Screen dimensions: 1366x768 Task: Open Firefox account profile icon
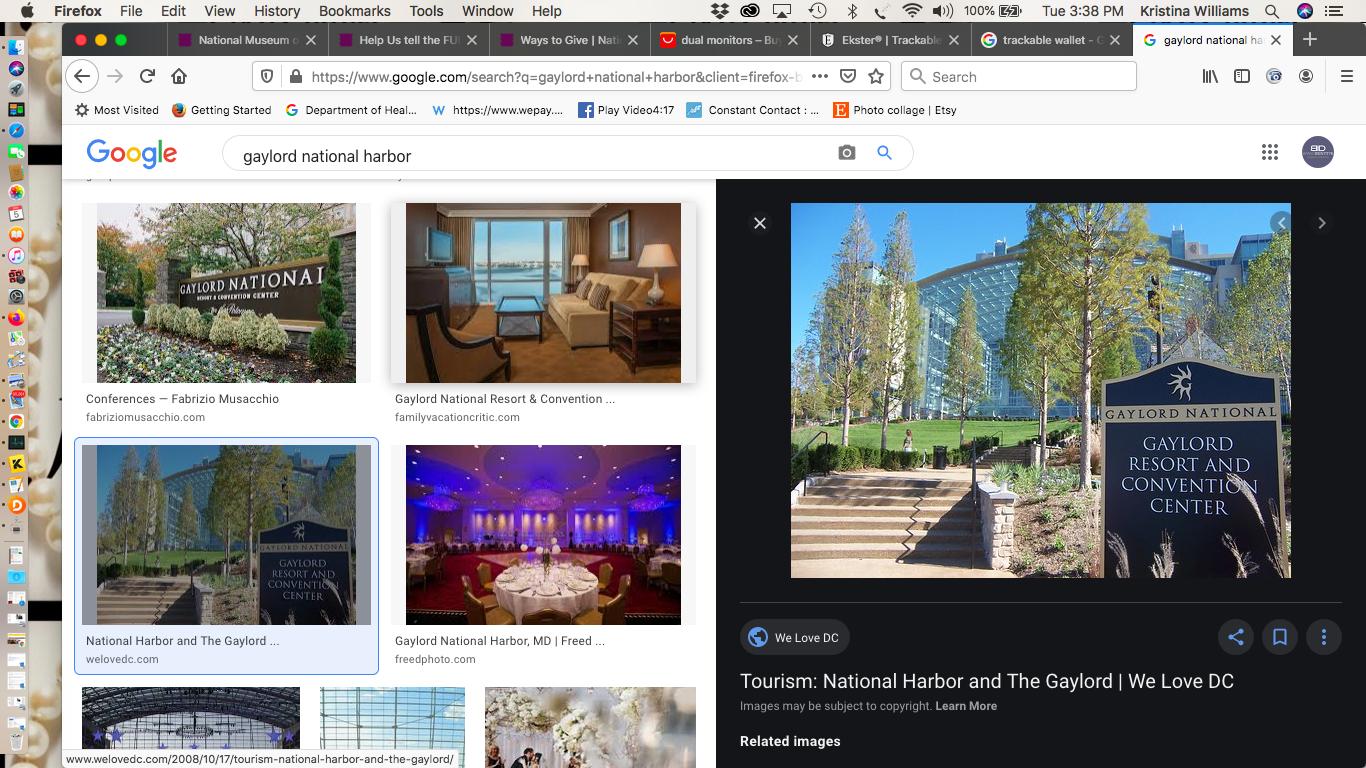pos(1306,77)
